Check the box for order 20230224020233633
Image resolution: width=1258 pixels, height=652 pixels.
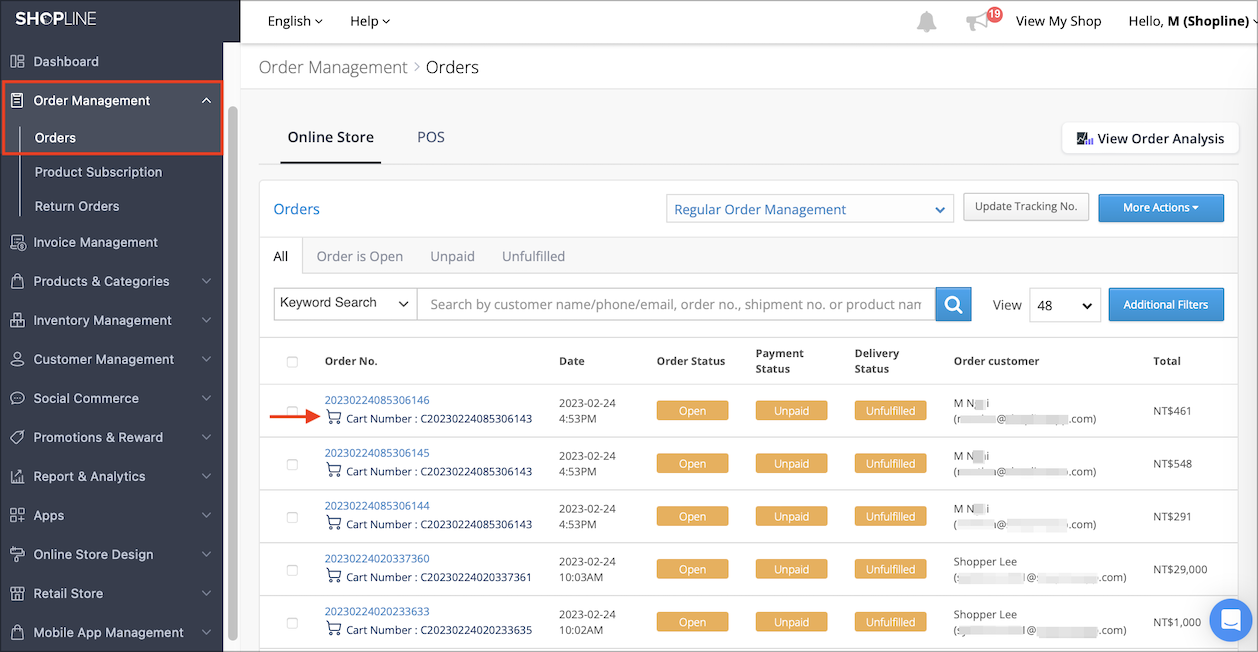coord(292,622)
